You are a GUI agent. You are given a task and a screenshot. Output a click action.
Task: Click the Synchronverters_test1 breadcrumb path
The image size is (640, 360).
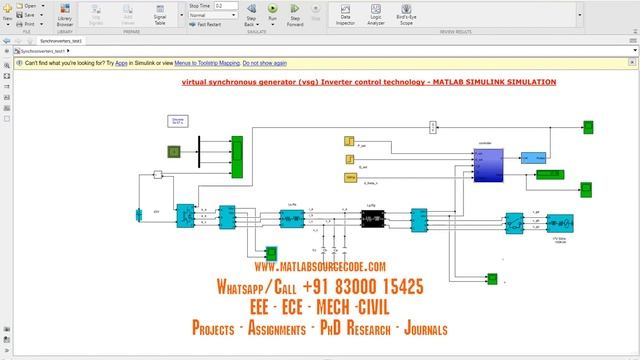click(43, 51)
